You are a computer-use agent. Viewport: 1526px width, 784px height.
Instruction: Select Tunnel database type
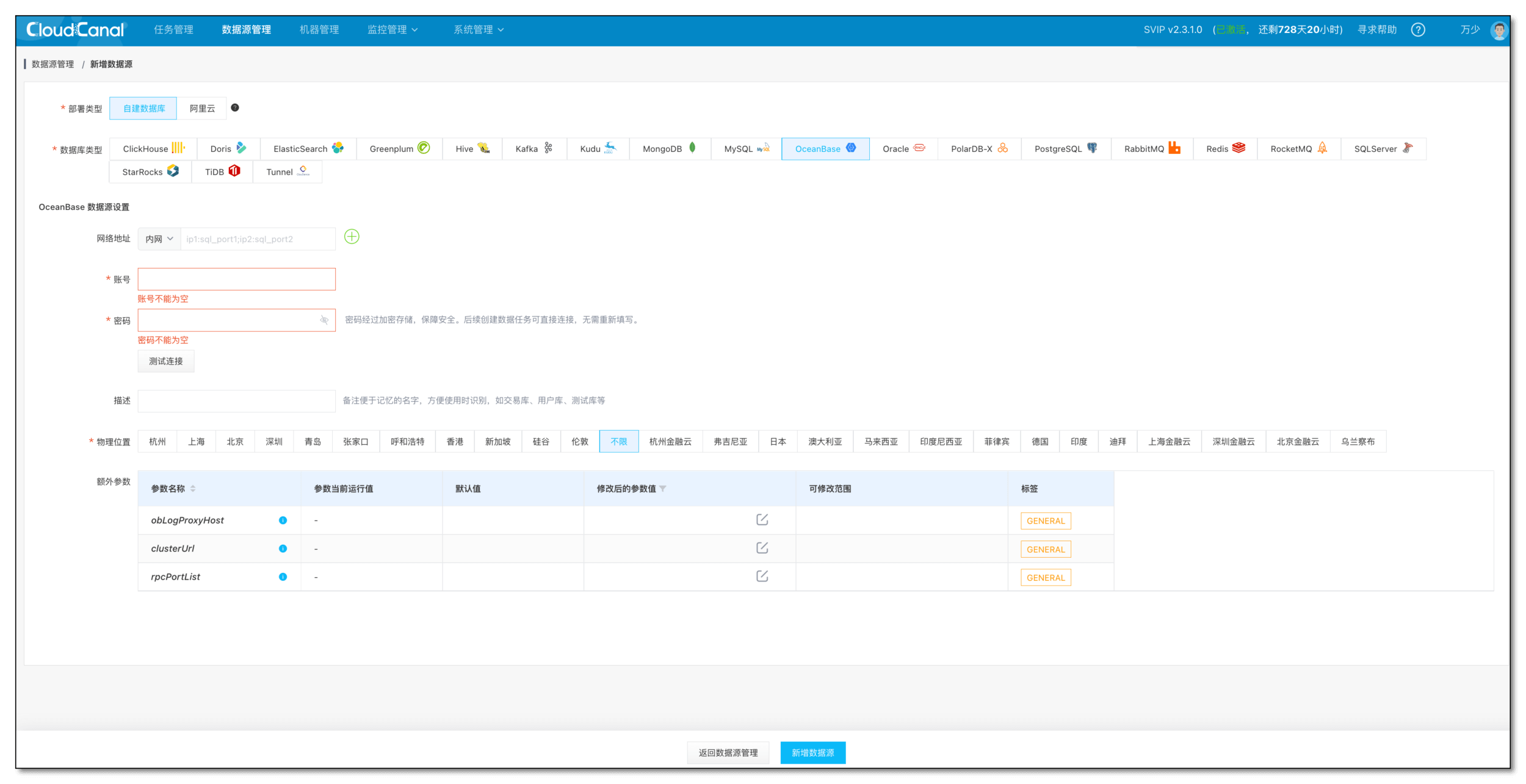287,171
